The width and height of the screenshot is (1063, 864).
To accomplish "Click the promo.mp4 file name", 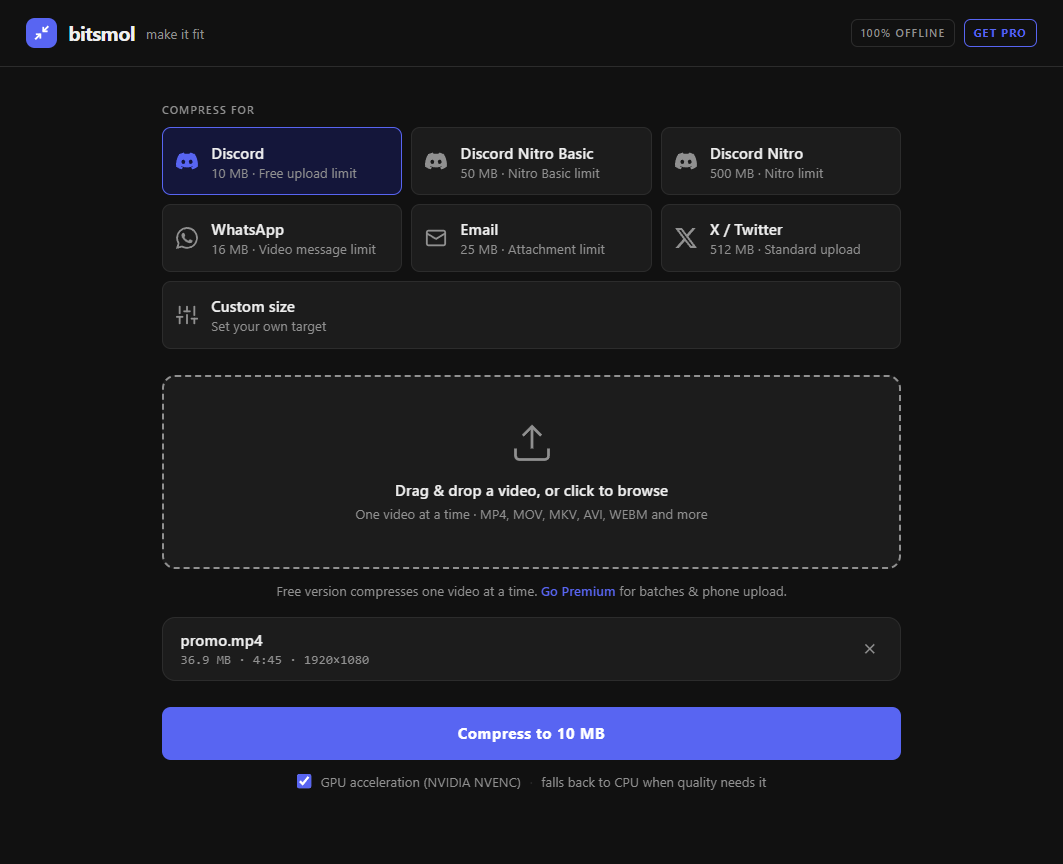I will point(222,641).
